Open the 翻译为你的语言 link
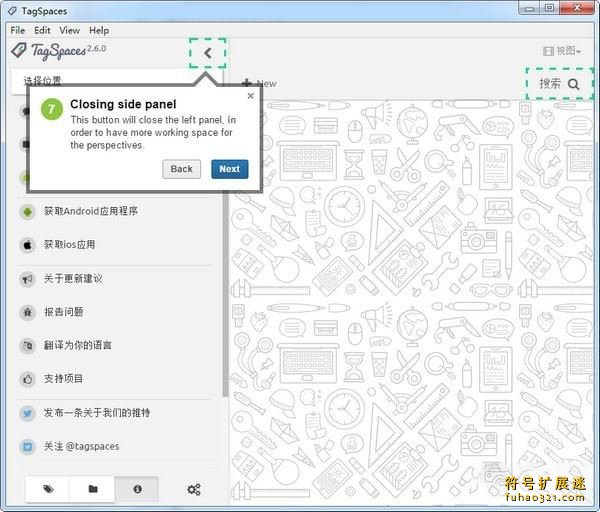This screenshot has height=512, width=600. click(x=78, y=345)
